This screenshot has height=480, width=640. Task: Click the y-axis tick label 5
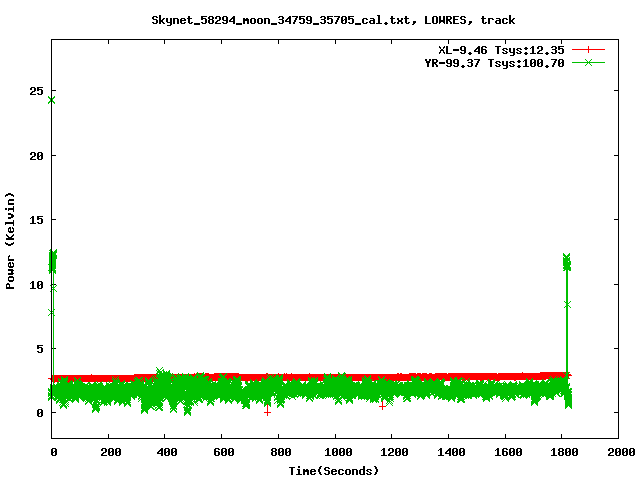[40, 349]
